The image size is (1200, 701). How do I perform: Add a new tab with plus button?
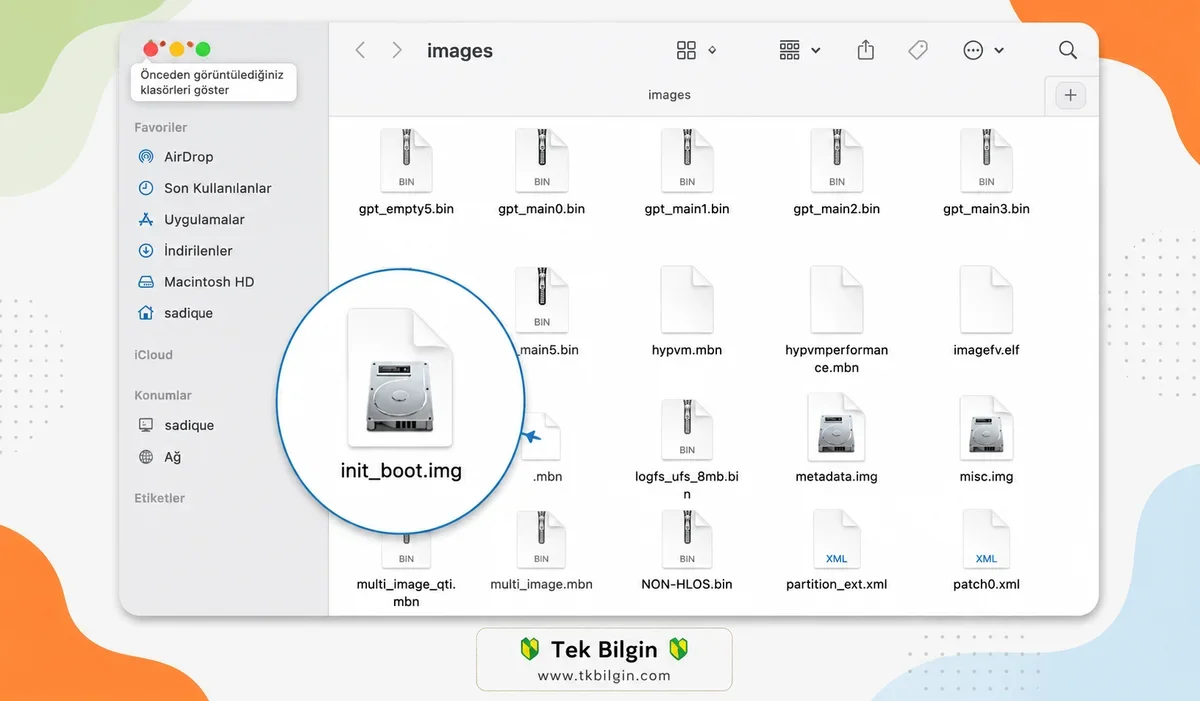(1070, 95)
